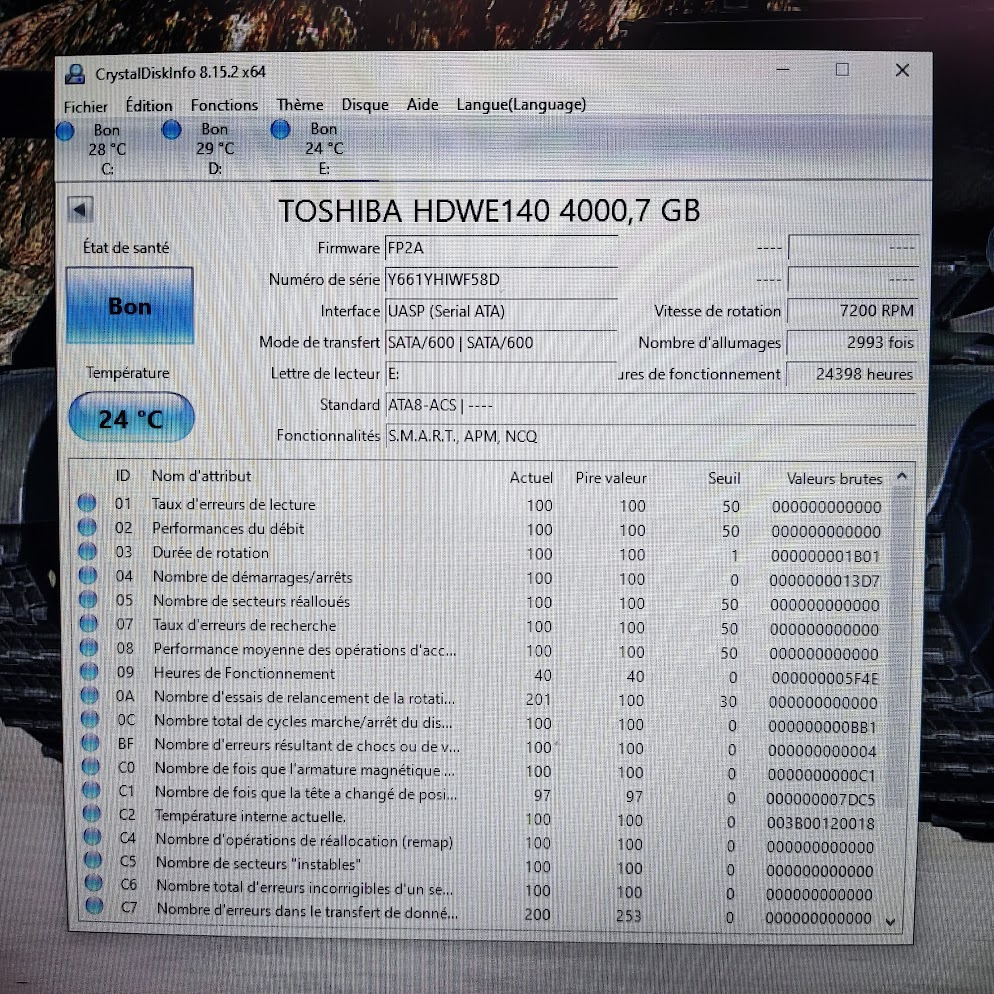Click the status icon for attribute 02
994x994 pixels.
87,527
